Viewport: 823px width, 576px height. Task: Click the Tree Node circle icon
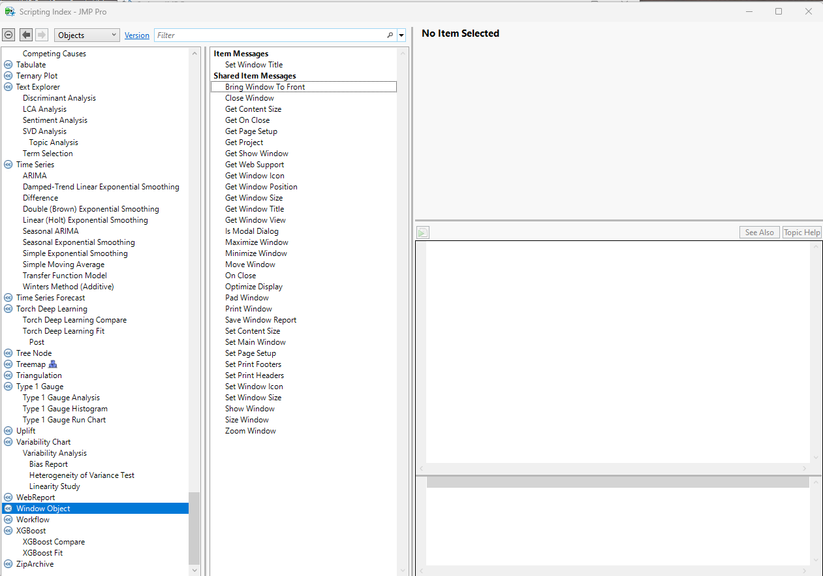(8, 353)
